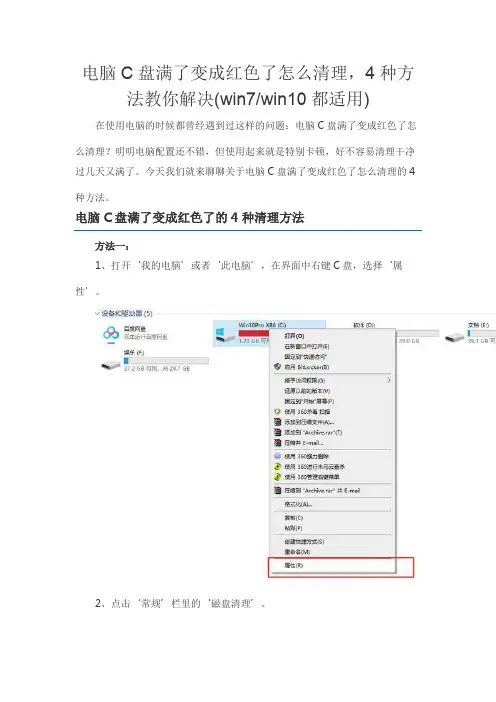Click the '方法一:' subheading
Screen dimensions: 496x702
pos(111,246)
